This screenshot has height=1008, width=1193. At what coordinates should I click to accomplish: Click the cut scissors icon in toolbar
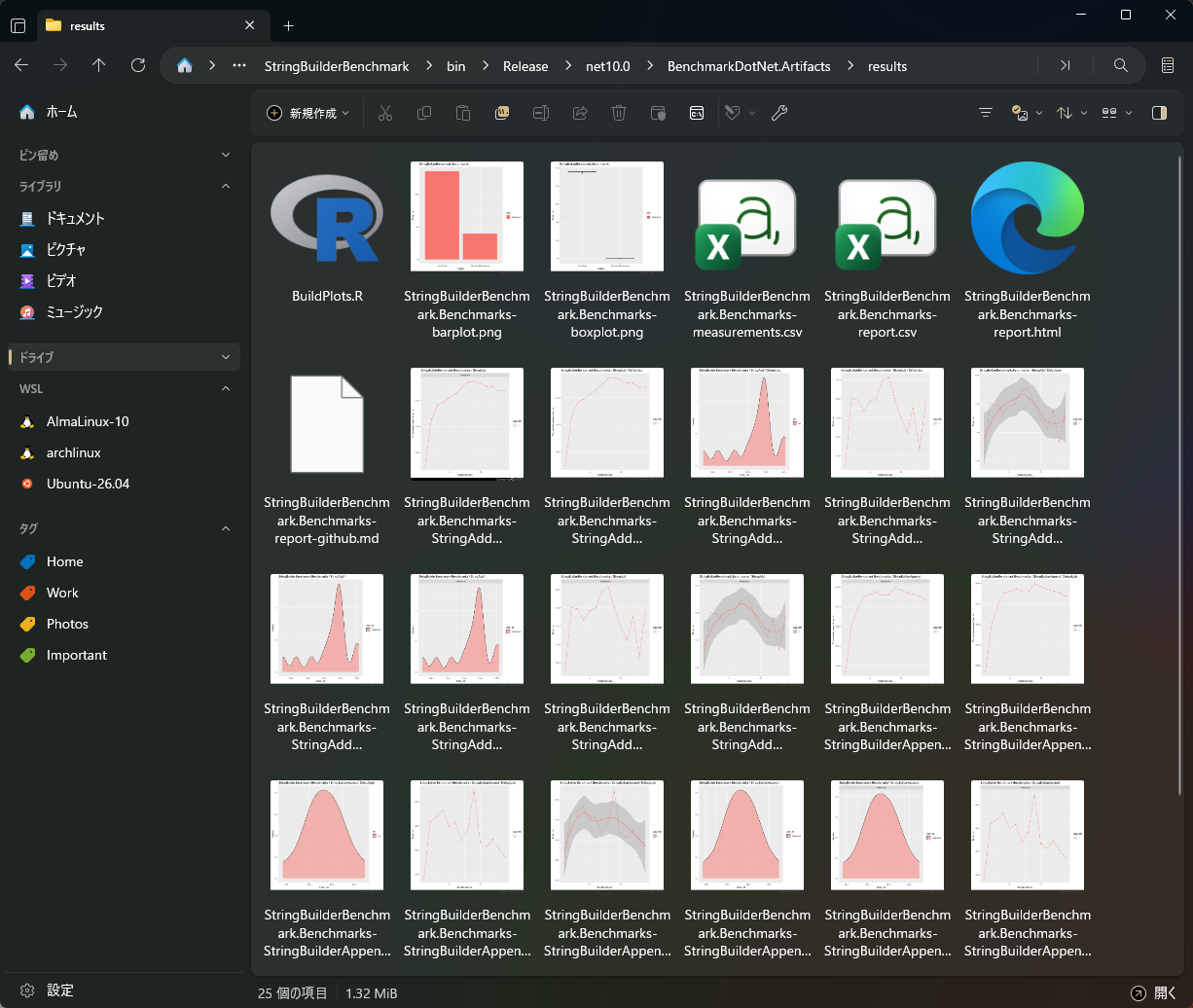pos(385,113)
